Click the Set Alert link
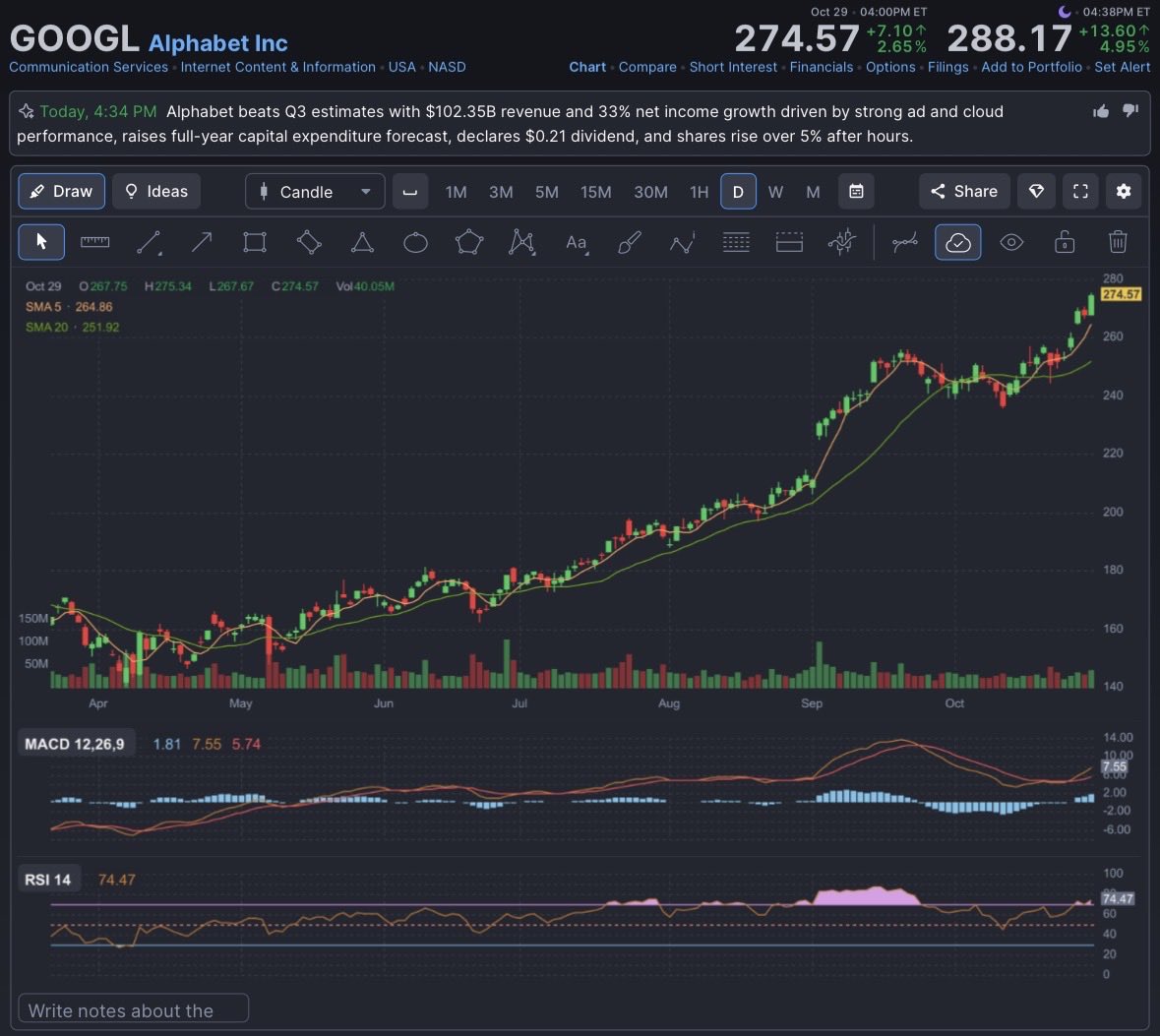The image size is (1160, 1036). click(1123, 67)
